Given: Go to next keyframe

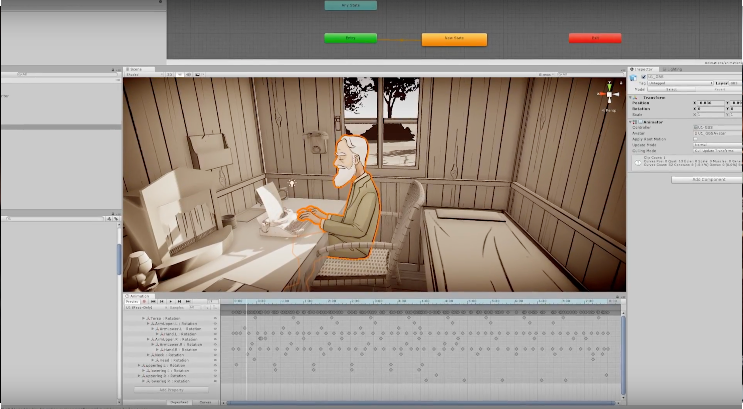Looking at the screenshot, I should [x=180, y=301].
